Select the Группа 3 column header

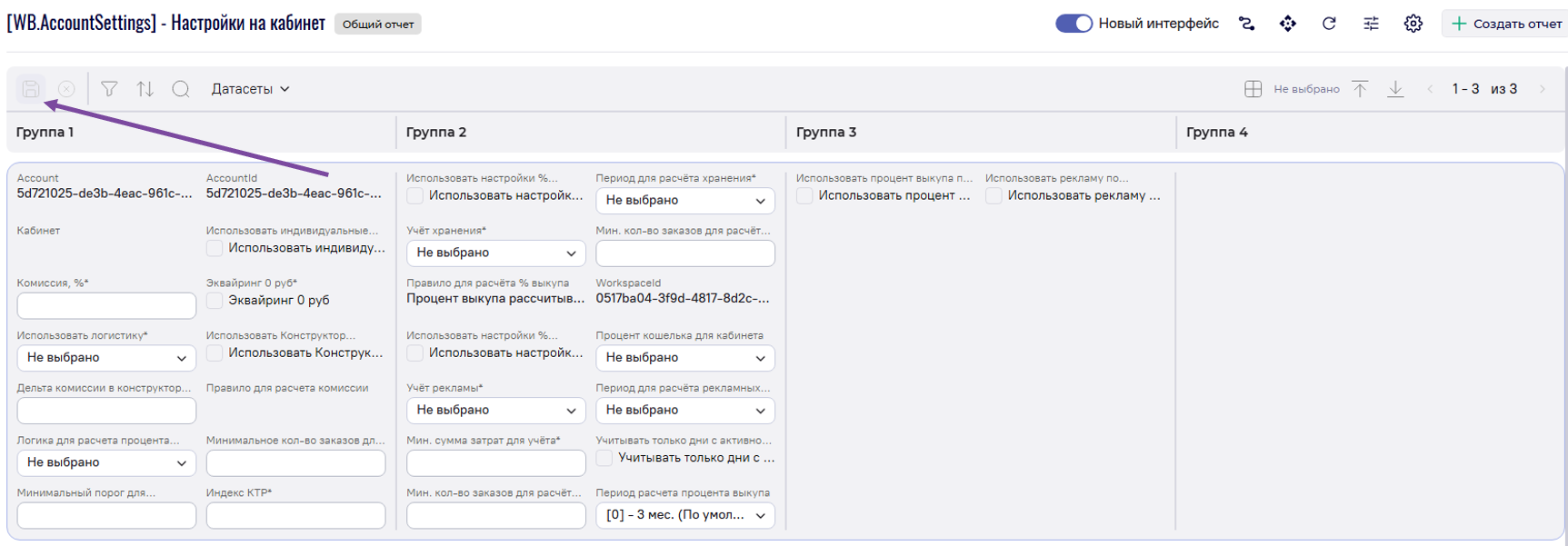[826, 133]
